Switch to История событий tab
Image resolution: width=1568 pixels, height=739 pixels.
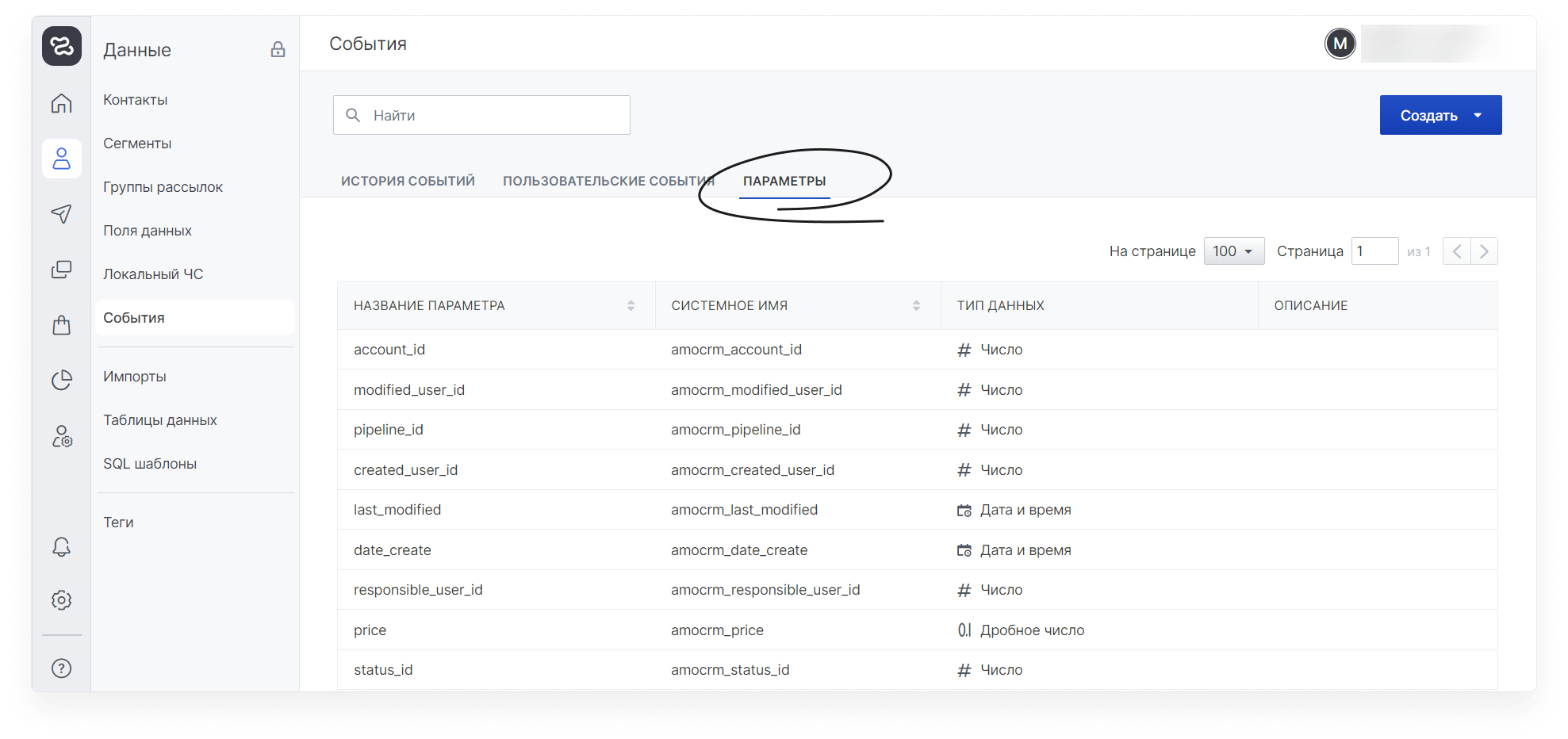pos(408,181)
